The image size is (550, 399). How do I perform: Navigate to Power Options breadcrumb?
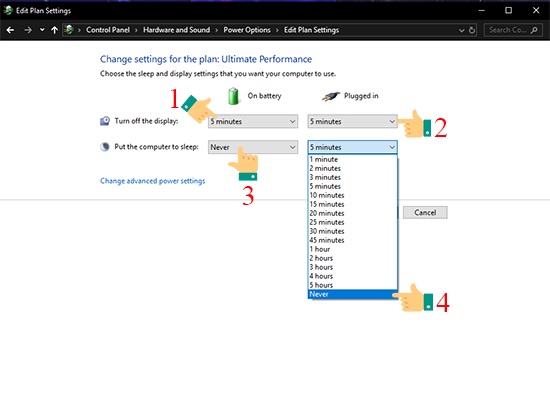click(x=247, y=30)
